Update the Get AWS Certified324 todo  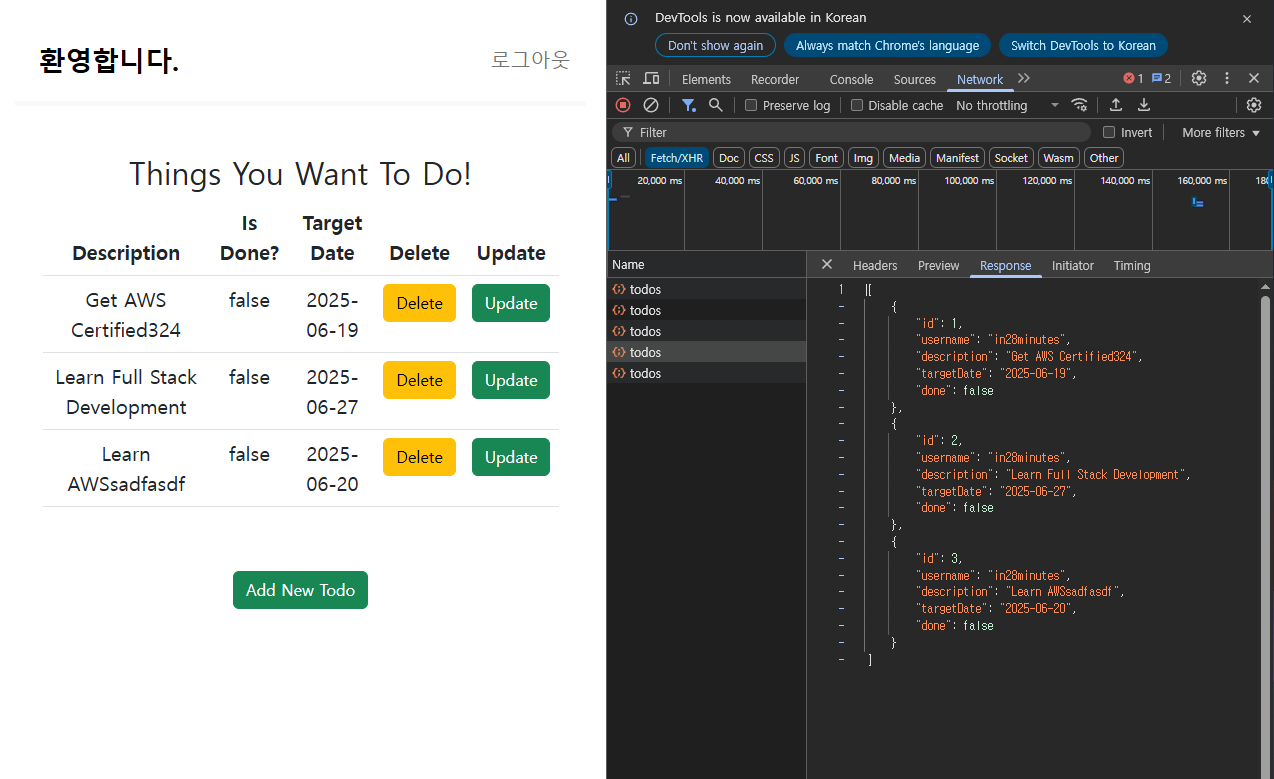(x=511, y=303)
